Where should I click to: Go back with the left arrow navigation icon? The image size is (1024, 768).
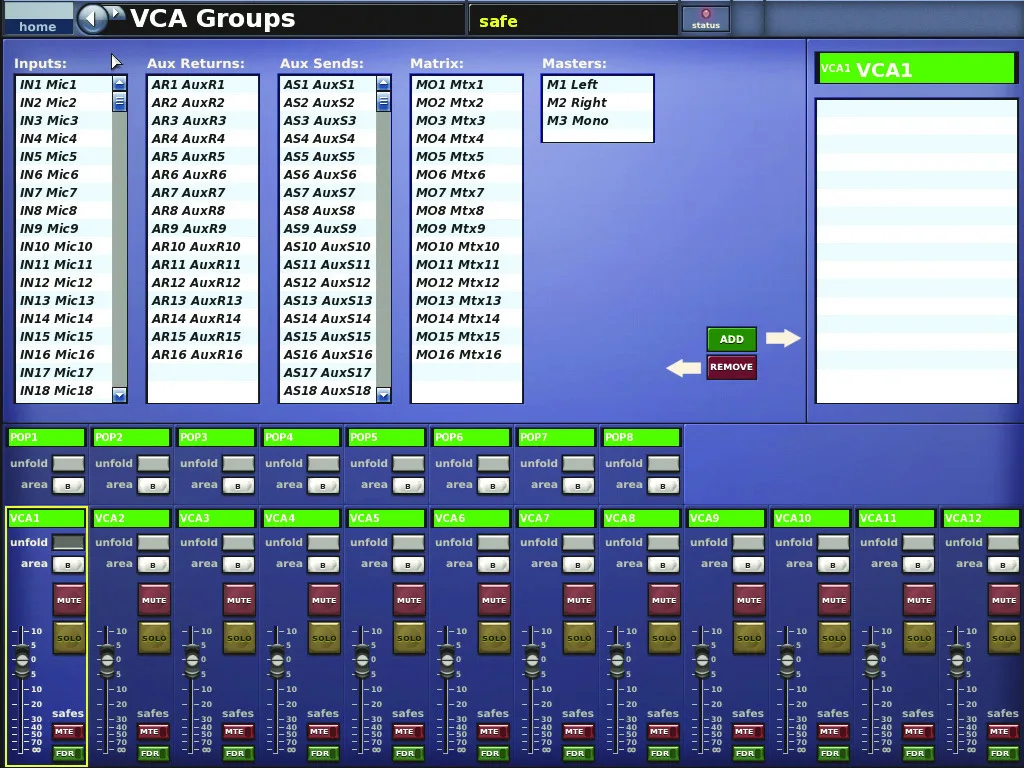[x=92, y=18]
